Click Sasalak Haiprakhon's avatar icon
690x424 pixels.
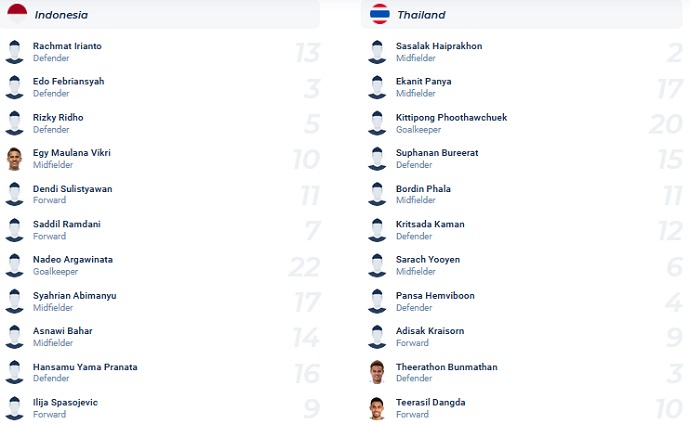[x=377, y=52]
